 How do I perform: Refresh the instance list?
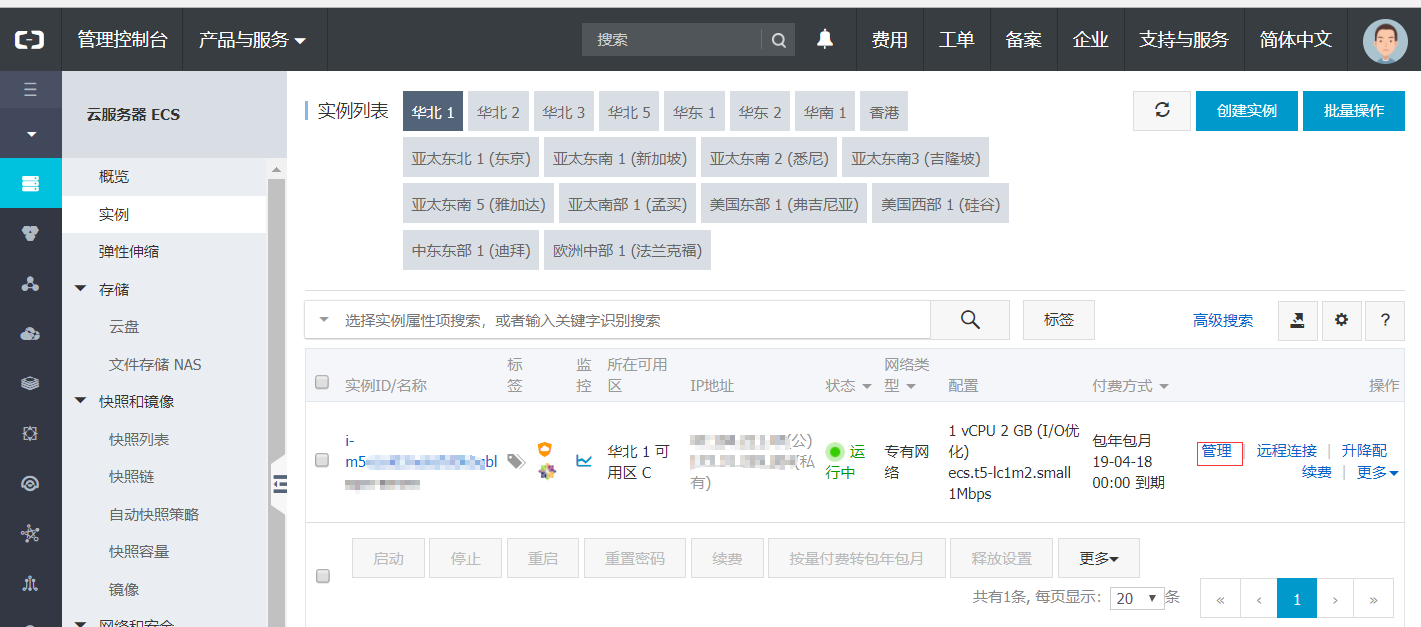click(x=1162, y=111)
